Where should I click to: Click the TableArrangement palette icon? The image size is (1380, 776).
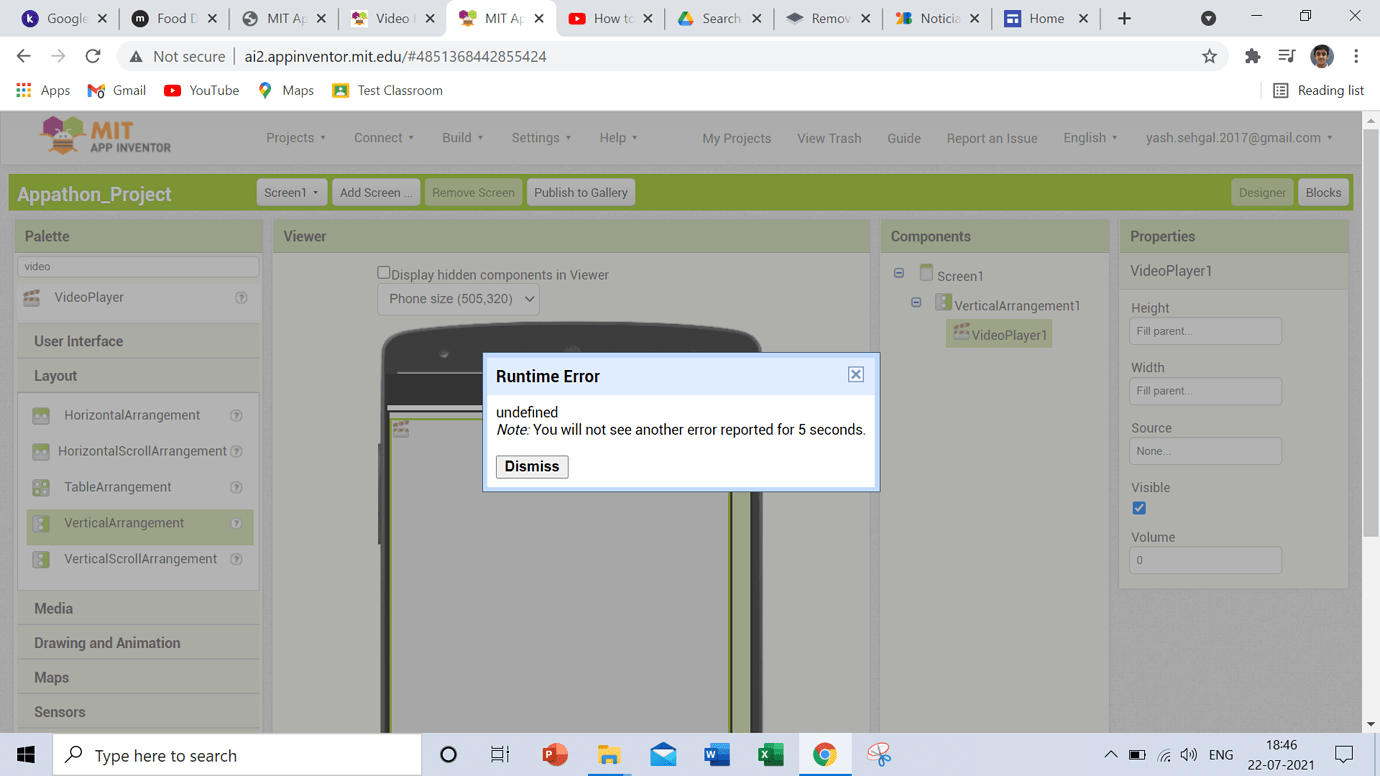click(x=41, y=488)
